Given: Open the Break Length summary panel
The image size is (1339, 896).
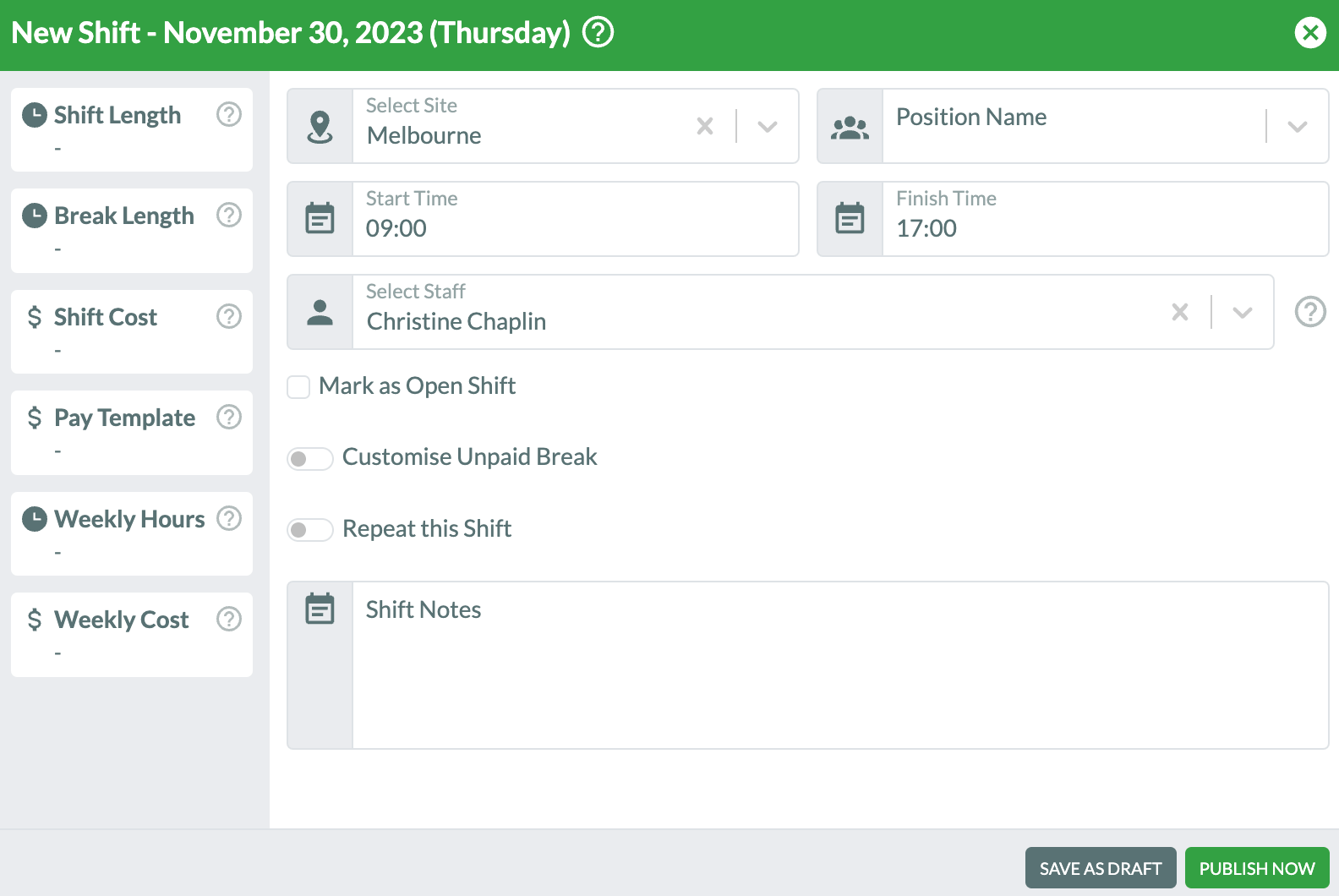Looking at the screenshot, I should [131, 230].
